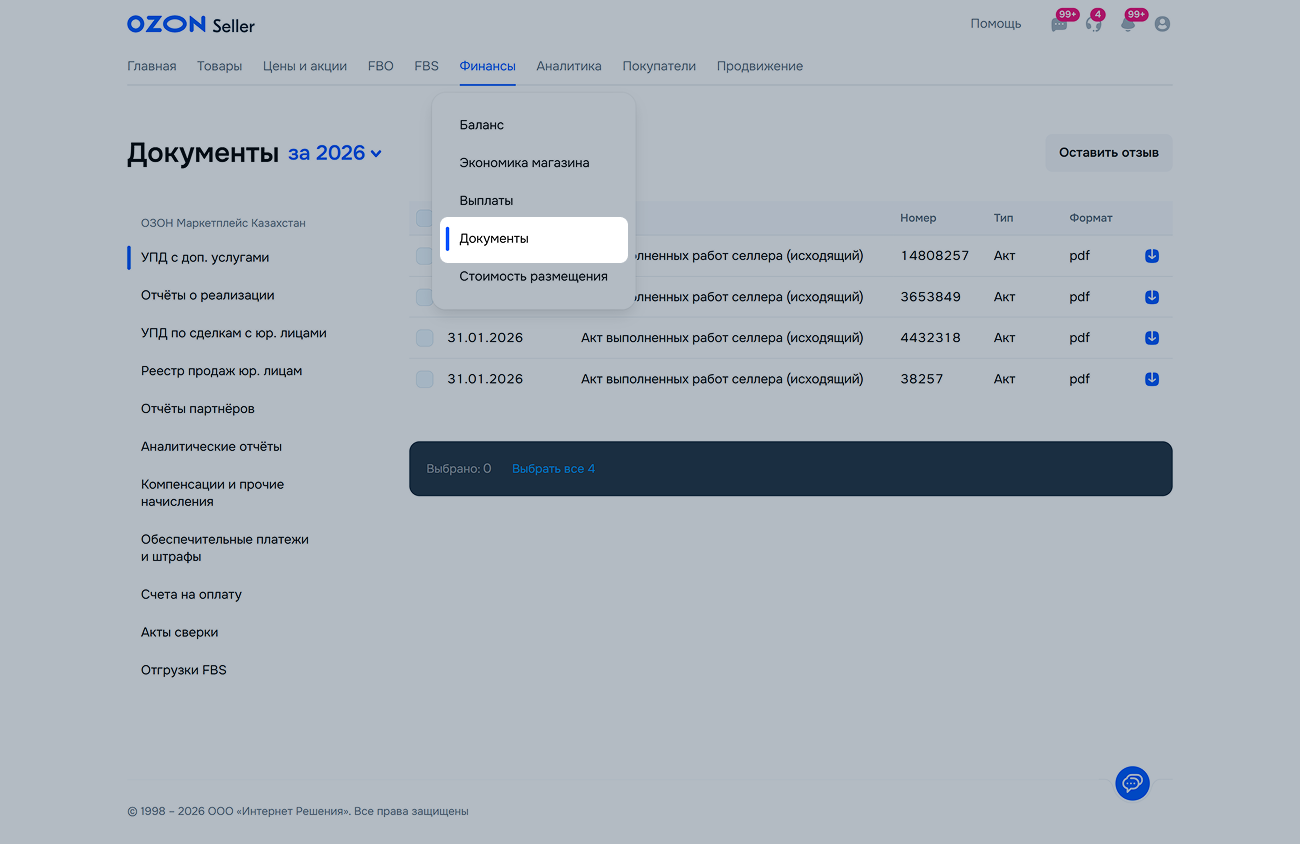1300x844 pixels.
Task: Open the notifications bell icon
Action: 1128,24
